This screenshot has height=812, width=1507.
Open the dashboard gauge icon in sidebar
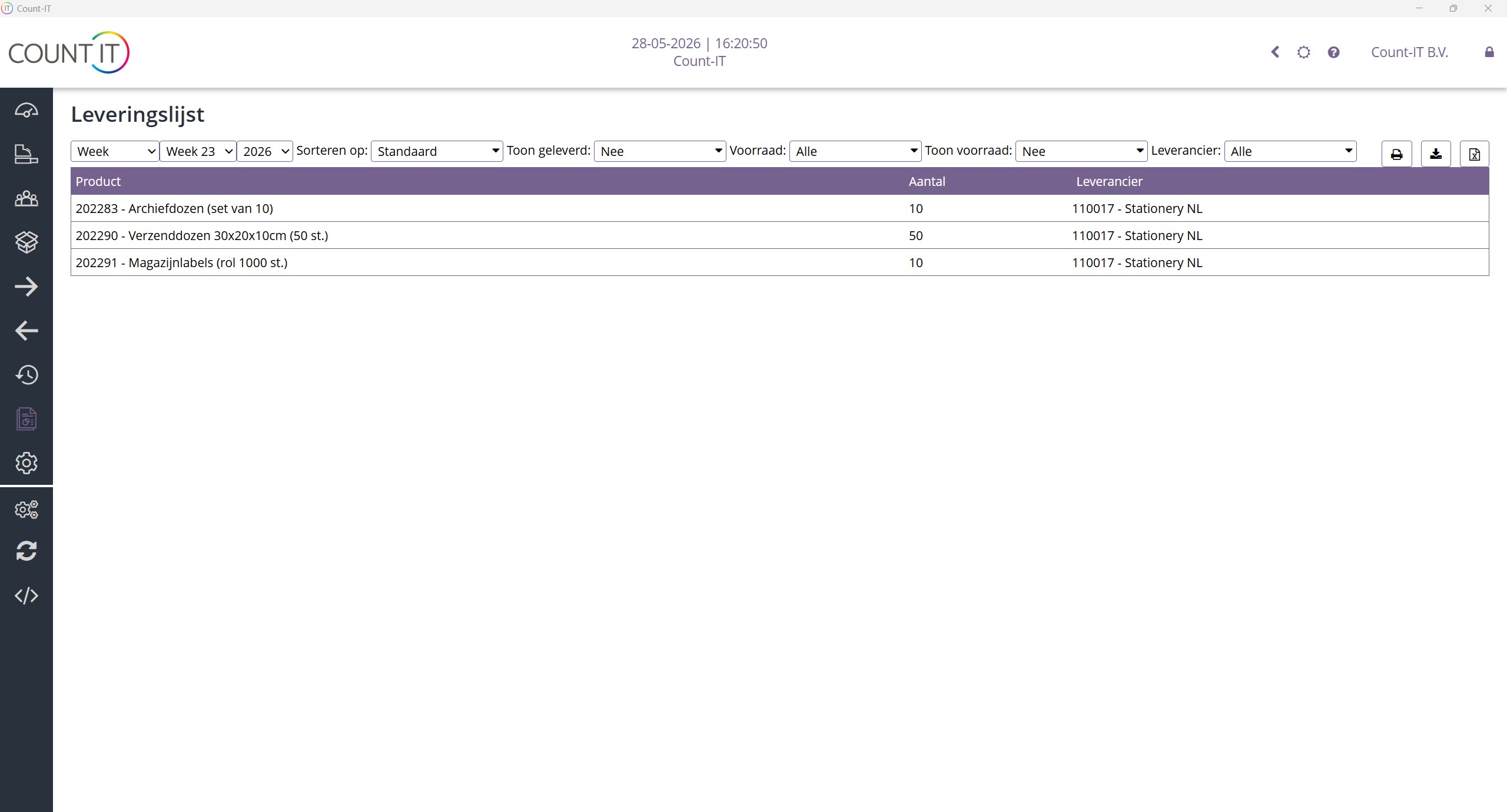26,110
